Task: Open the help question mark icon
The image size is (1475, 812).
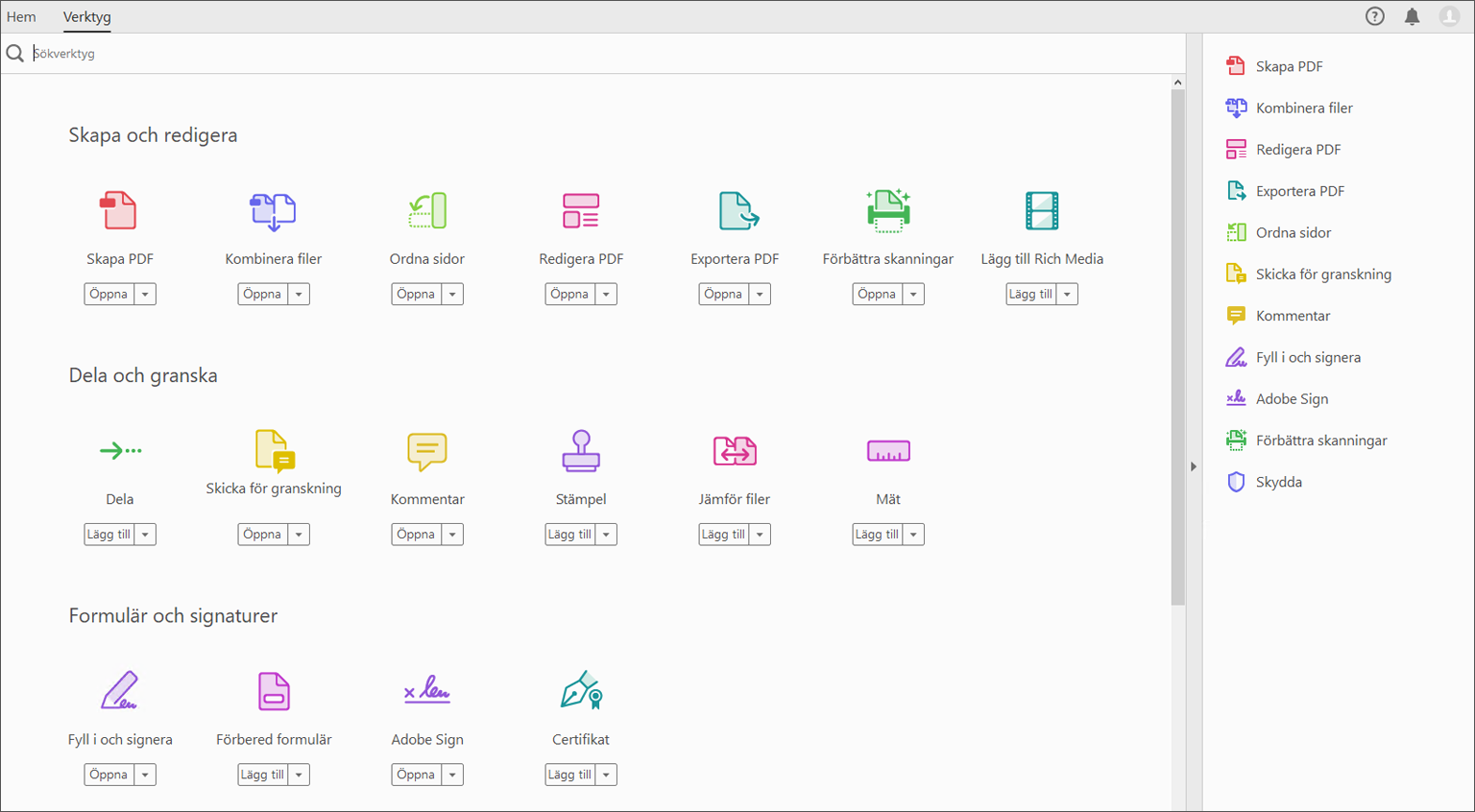Action: tap(1375, 16)
